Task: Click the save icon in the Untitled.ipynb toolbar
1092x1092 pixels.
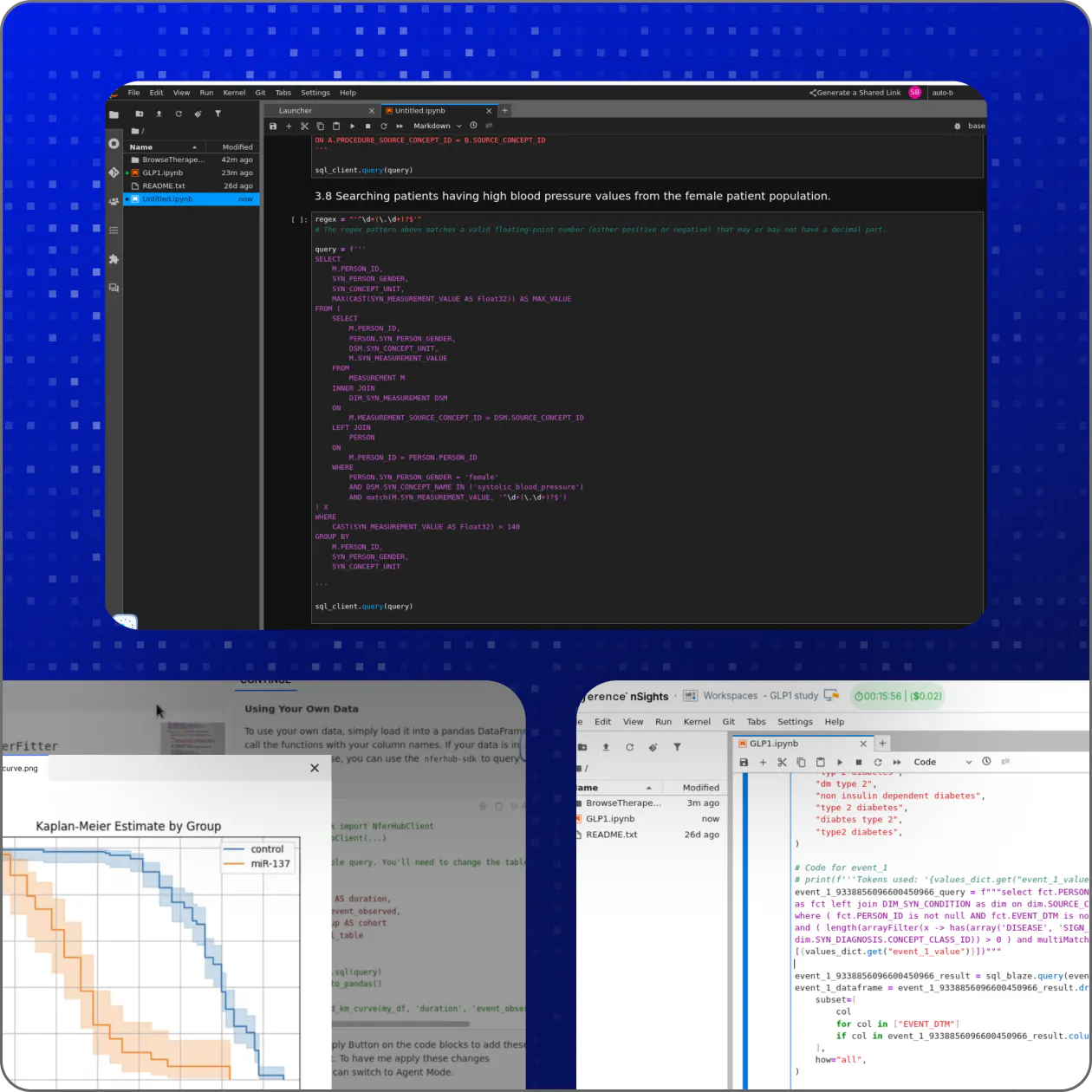Action: [273, 127]
